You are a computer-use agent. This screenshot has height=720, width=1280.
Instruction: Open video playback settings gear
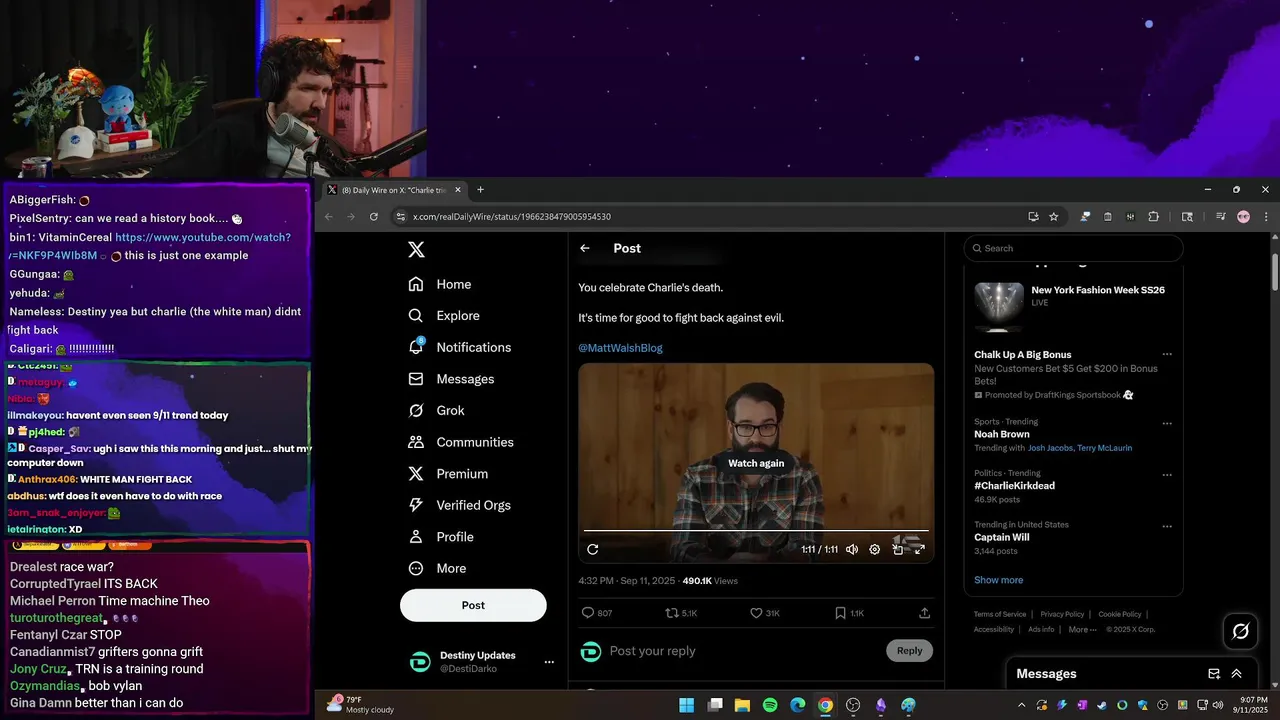point(875,549)
